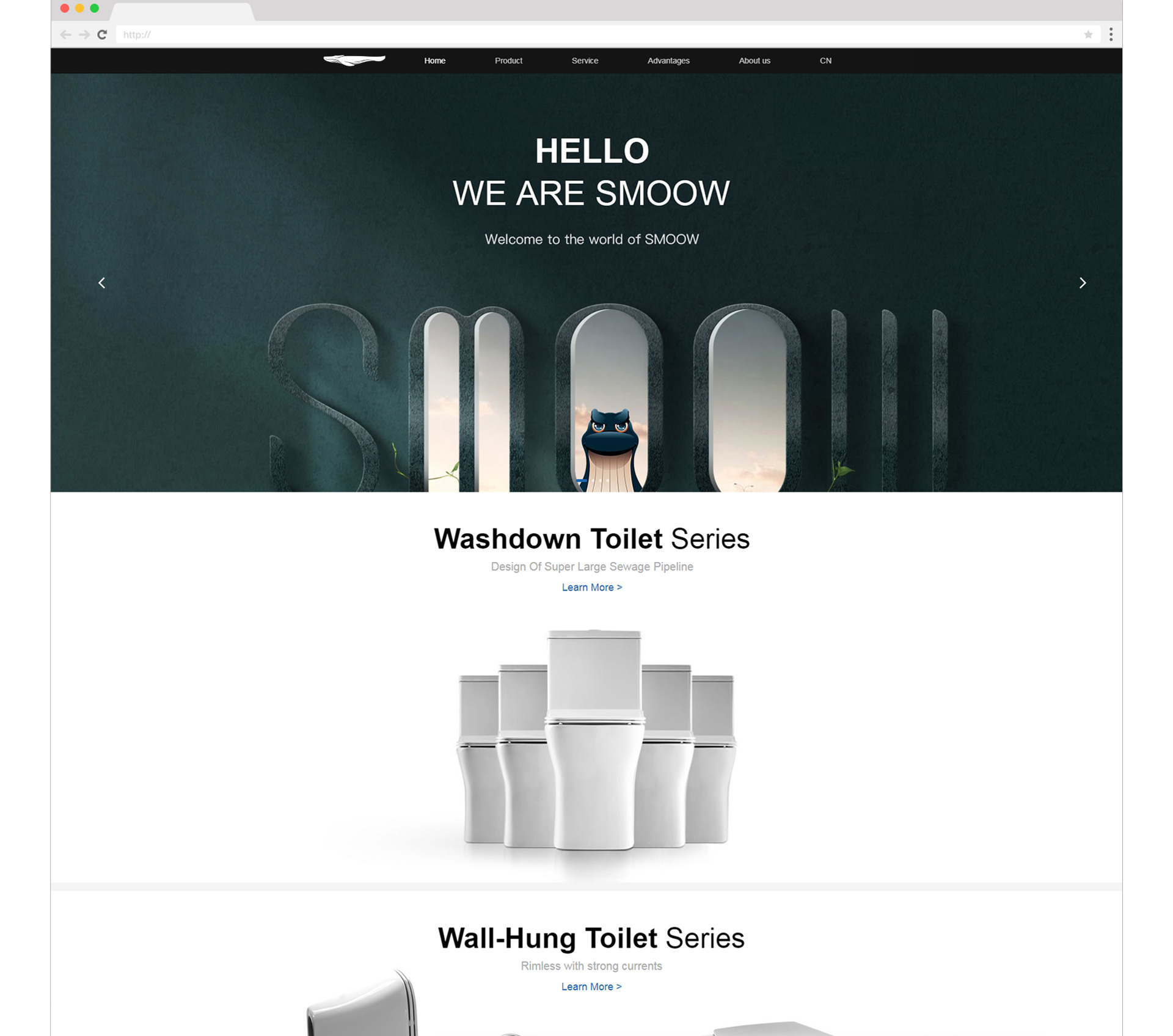Click the browser back arrow

coord(65,35)
